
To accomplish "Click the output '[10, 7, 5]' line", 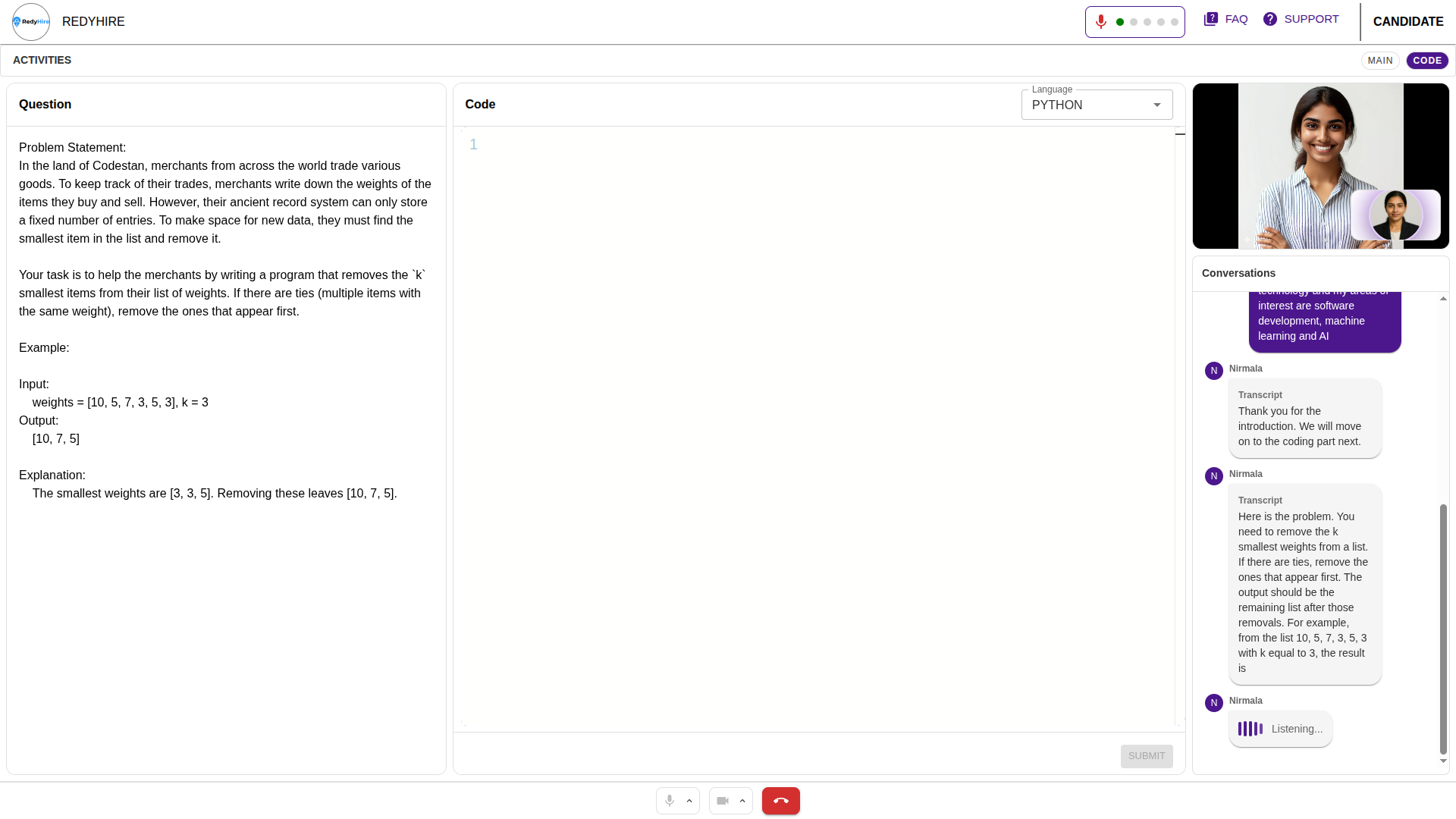I will tap(56, 439).
